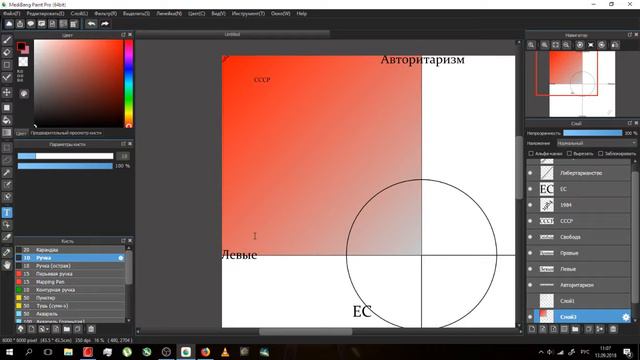Create layer folder in Layers panel
Screen dimensions: 640x360
click(575, 329)
